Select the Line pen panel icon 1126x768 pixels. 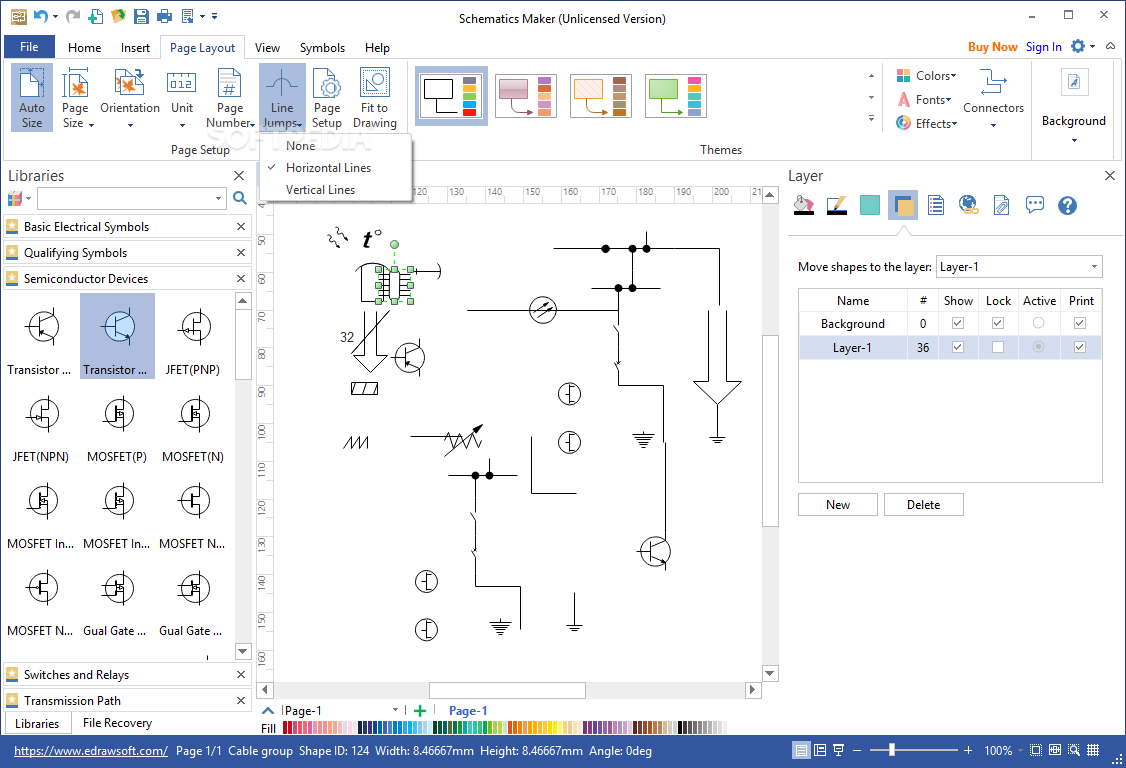point(837,205)
